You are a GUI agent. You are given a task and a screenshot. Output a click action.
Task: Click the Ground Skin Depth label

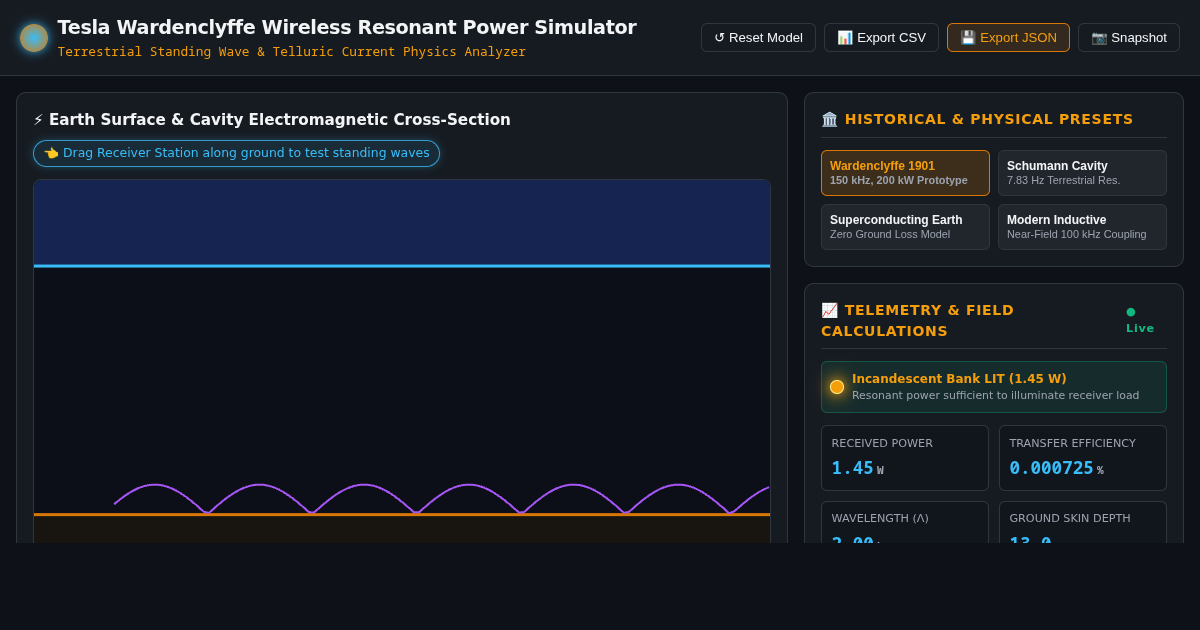[1070, 519]
